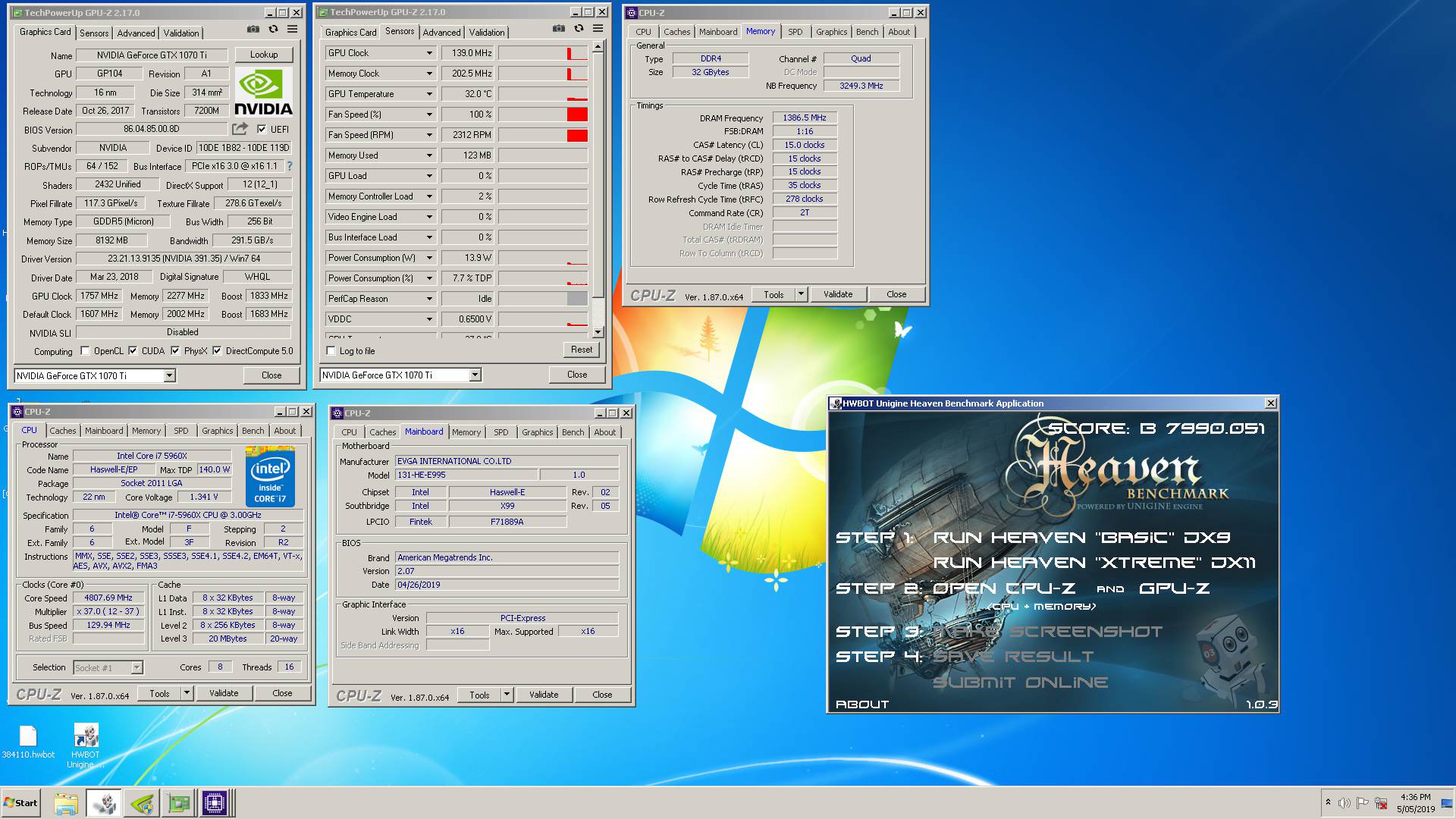Click the camera icon in GPU-Z Sensors window

559,28
